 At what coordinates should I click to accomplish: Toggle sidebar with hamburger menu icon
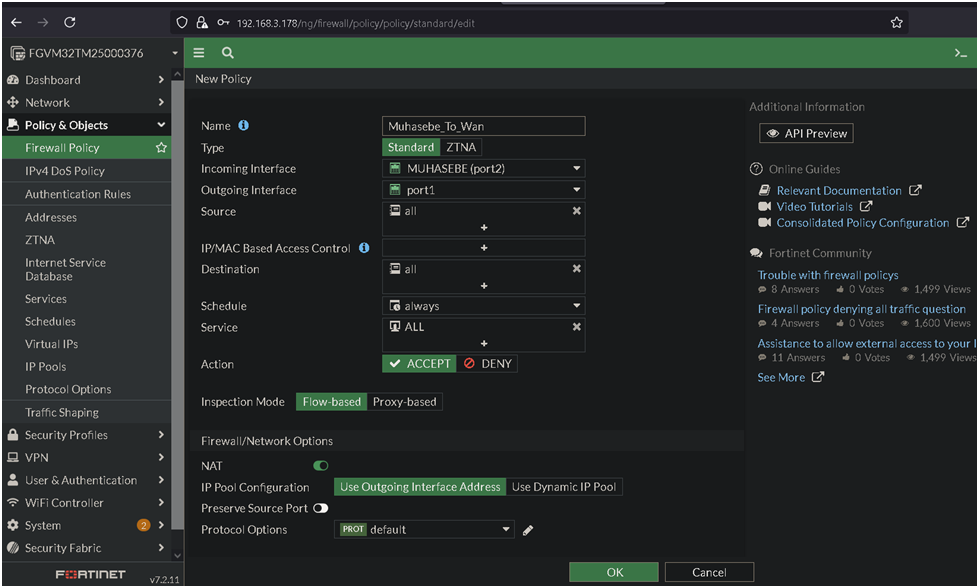(x=199, y=53)
